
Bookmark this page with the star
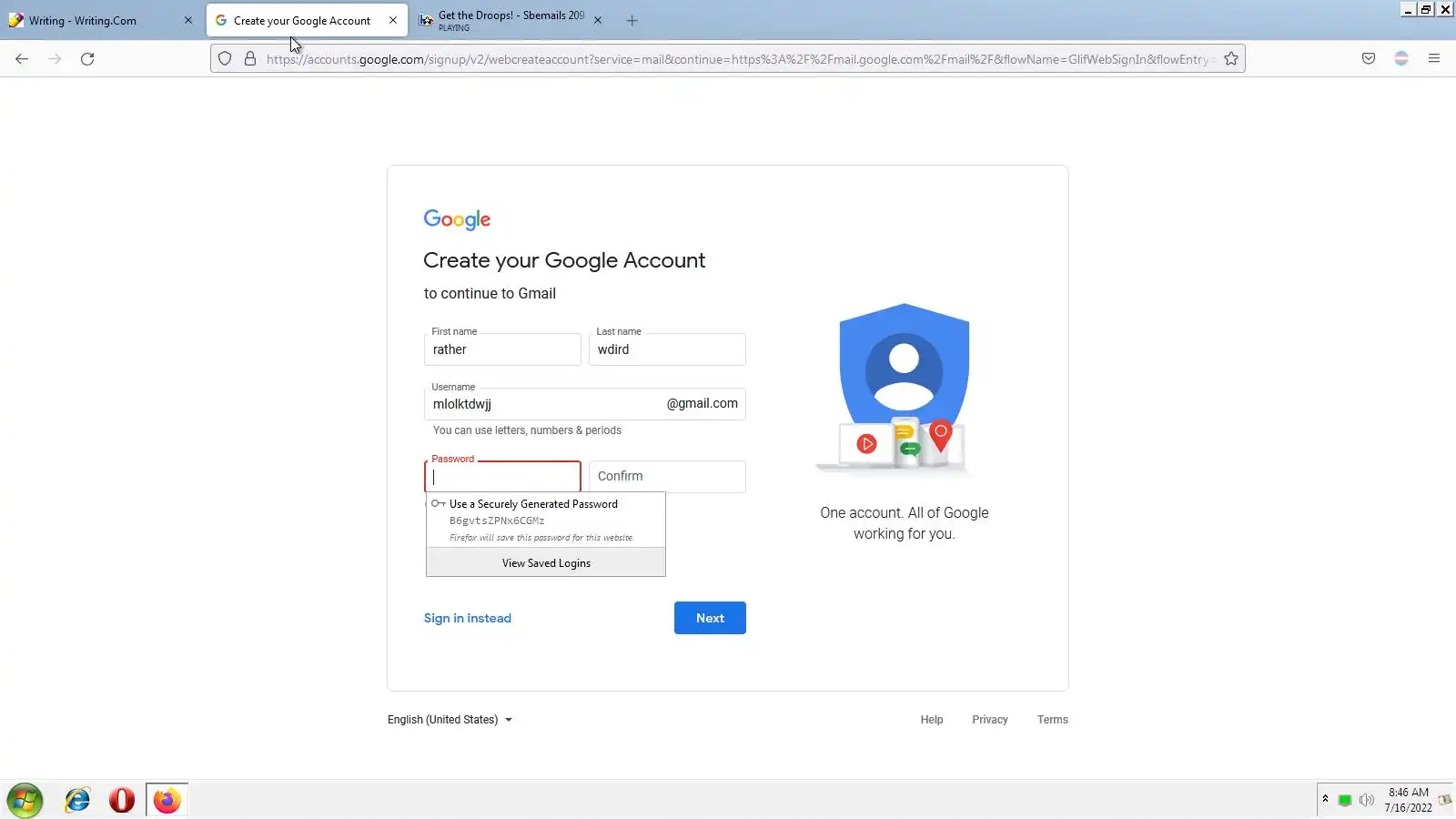click(x=1231, y=59)
